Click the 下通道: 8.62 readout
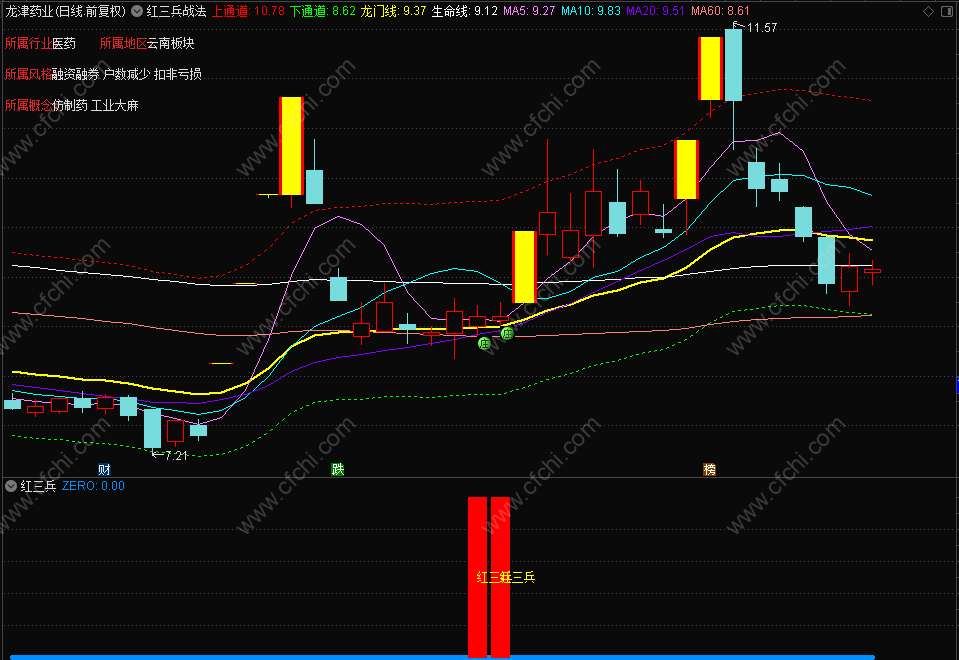 [322, 11]
